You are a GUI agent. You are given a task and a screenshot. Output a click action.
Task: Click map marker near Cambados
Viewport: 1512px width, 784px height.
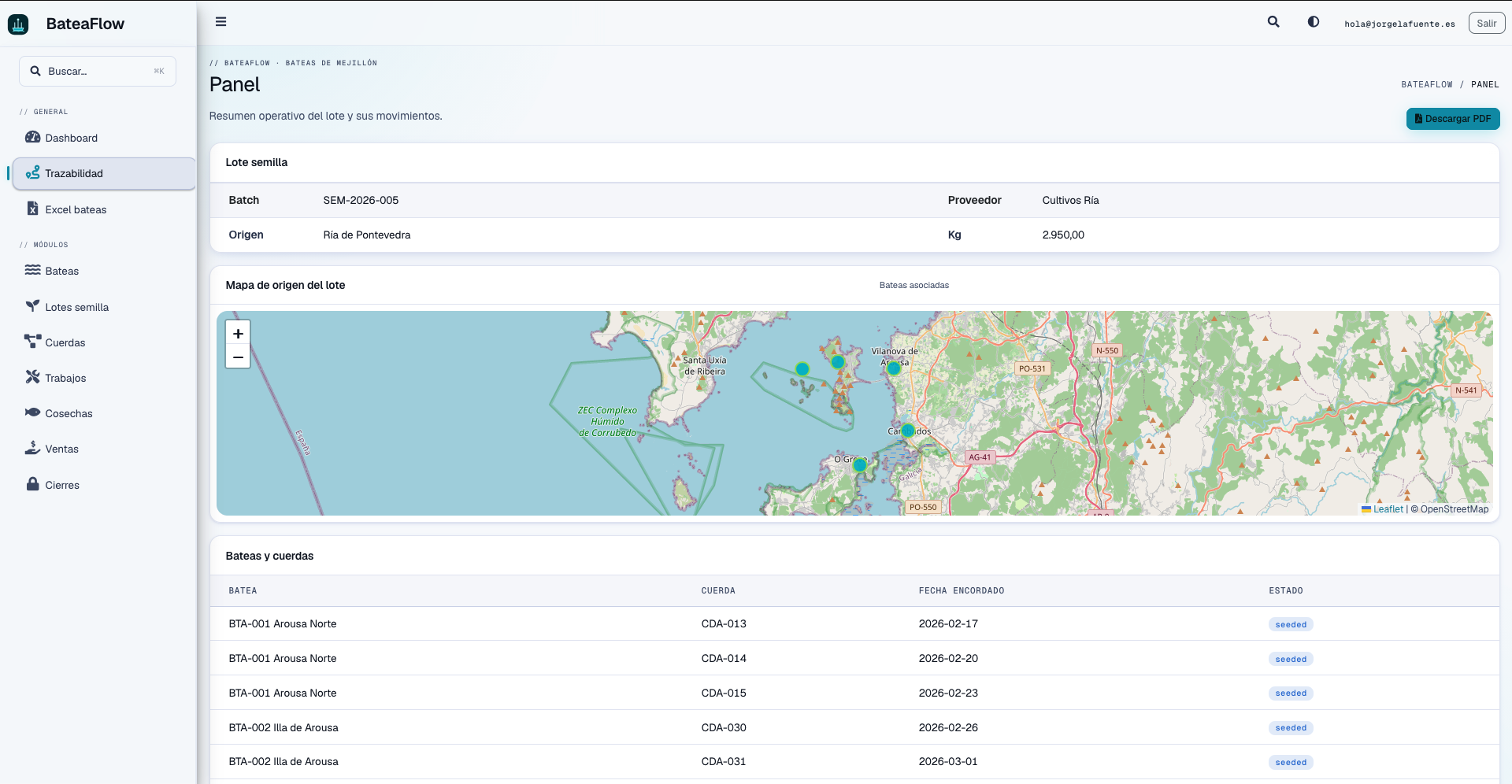[x=908, y=431]
